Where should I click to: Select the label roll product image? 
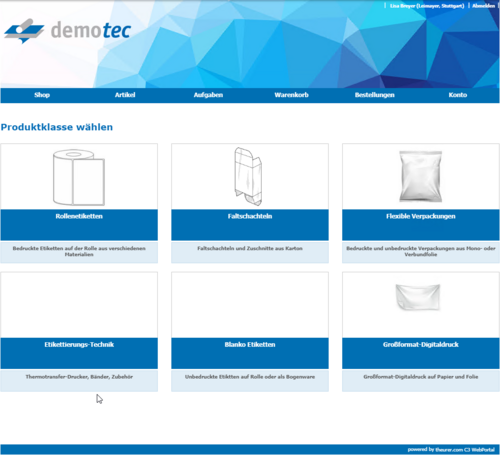tap(79, 177)
